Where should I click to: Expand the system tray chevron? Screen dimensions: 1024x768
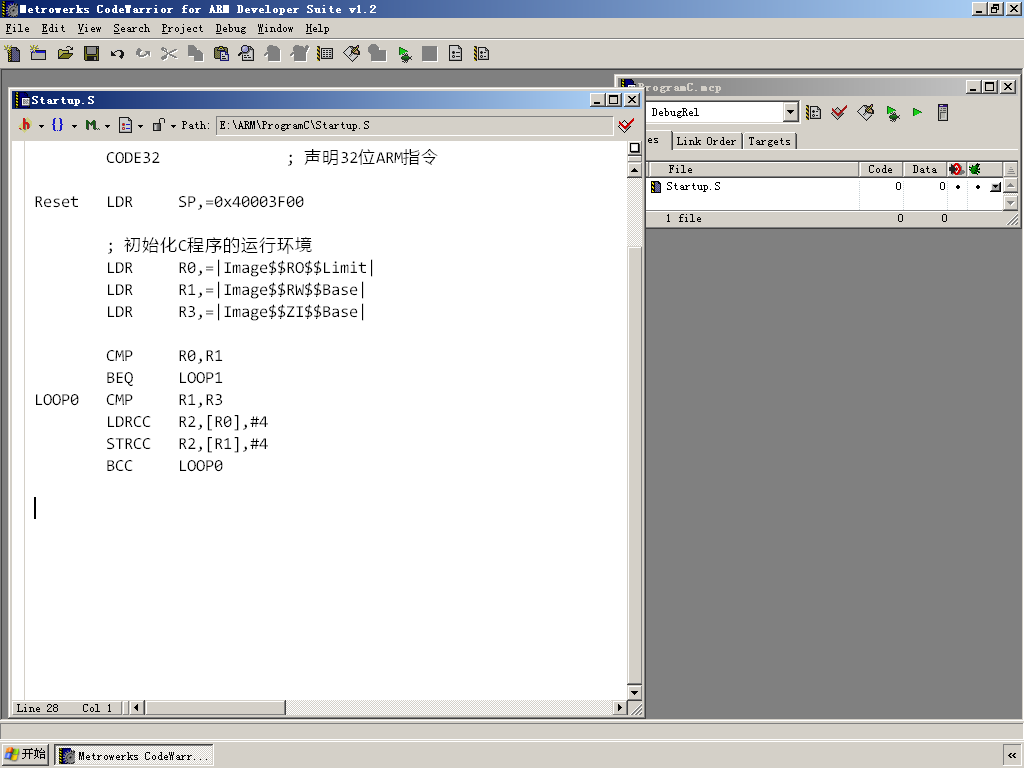1012,756
